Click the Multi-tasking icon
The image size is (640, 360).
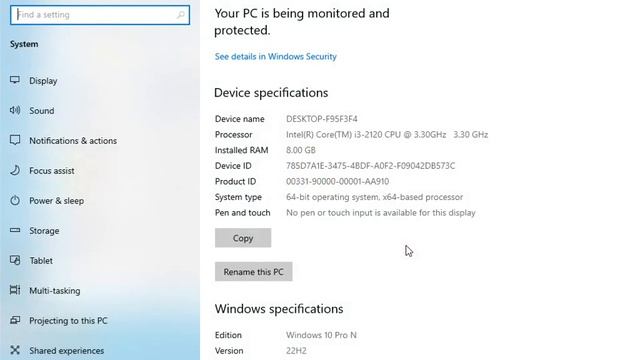[x=15, y=290]
